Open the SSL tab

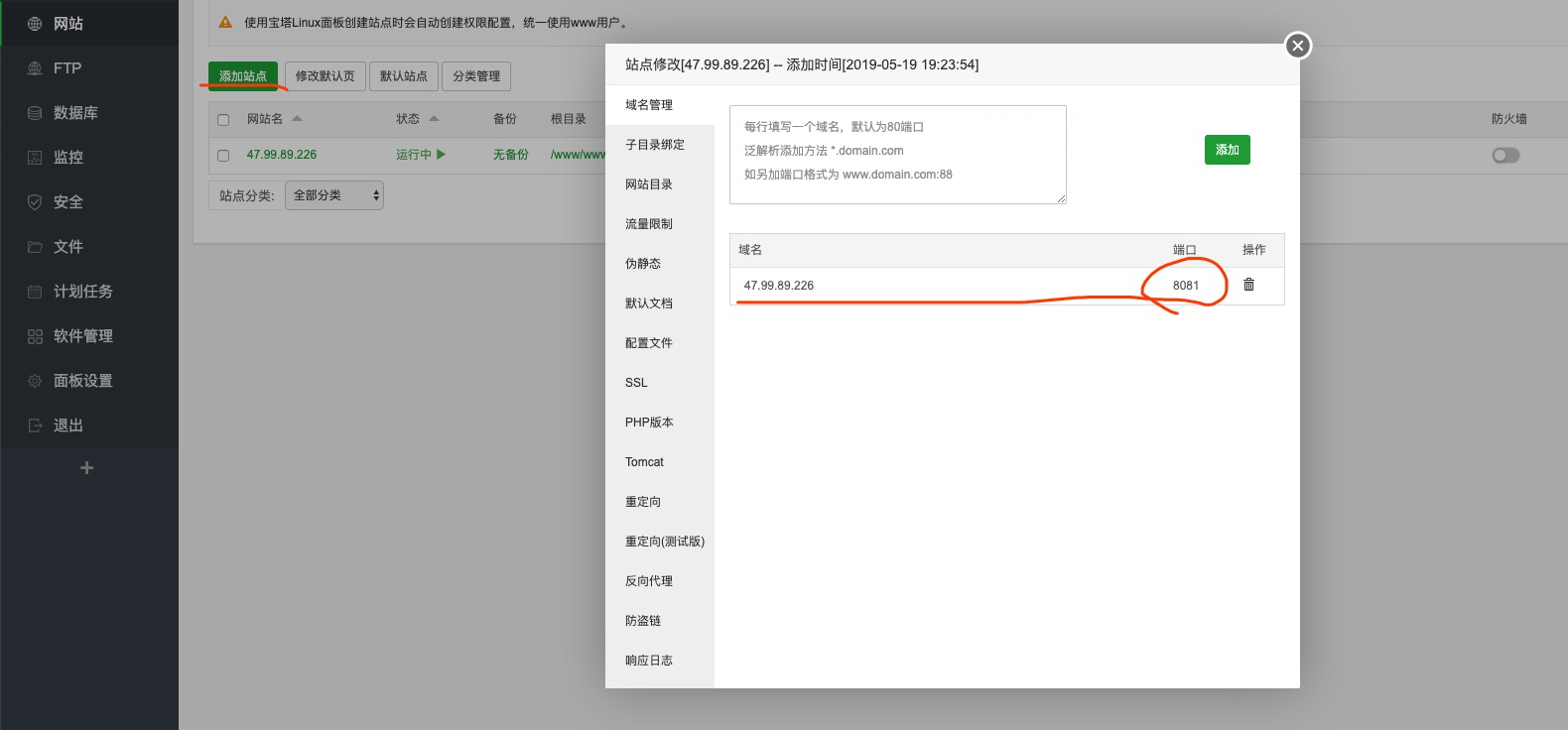point(660,383)
